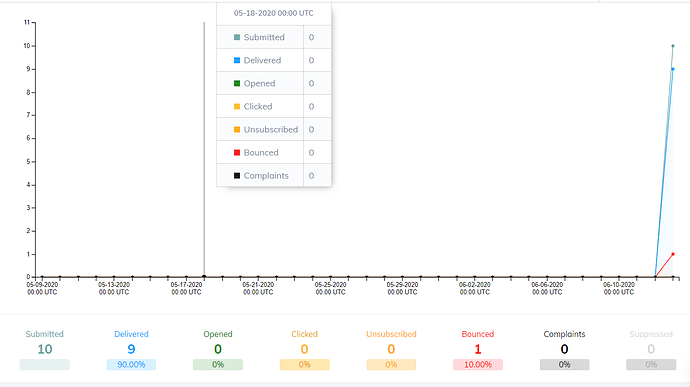This screenshot has height=387, width=690.
Task: Click the Submitted summary label
Action: (x=44, y=334)
